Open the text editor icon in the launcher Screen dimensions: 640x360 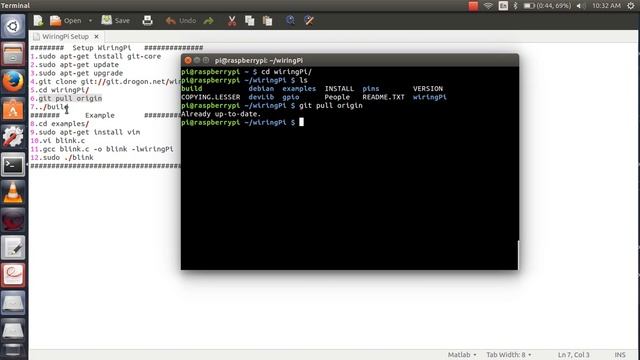click(x=13, y=247)
